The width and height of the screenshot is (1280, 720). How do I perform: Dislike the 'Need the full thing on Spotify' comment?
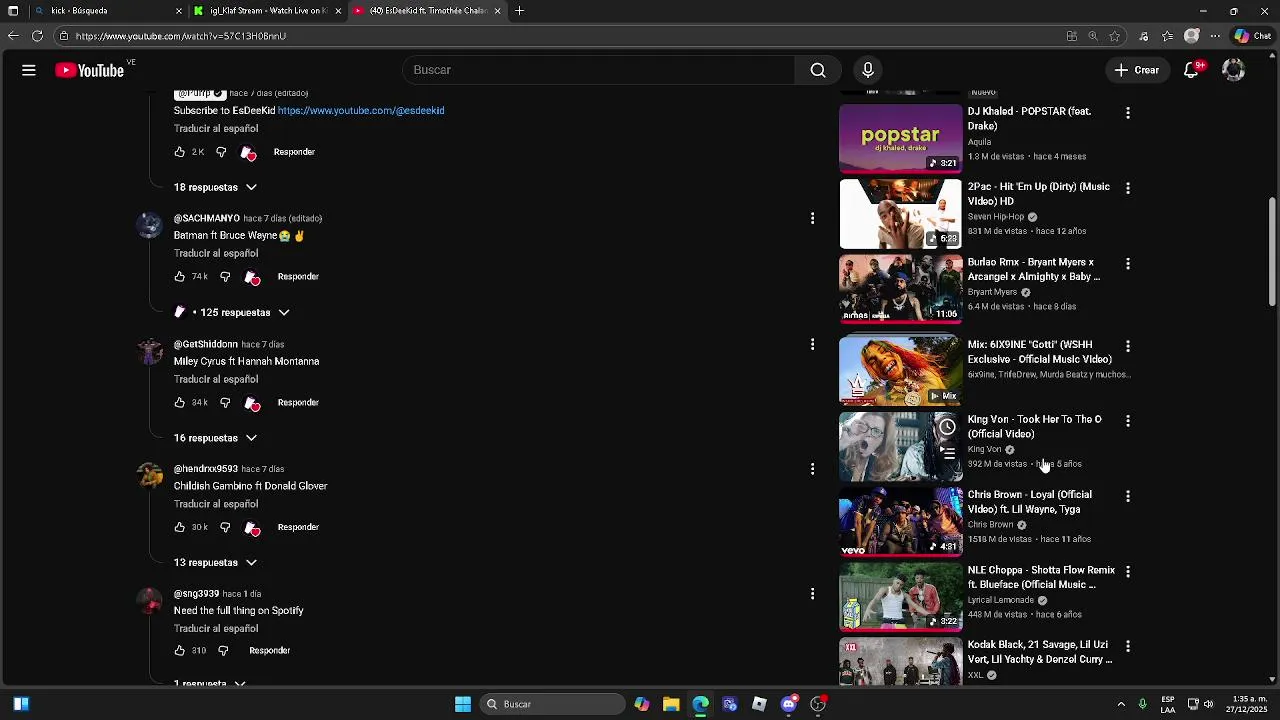click(223, 651)
